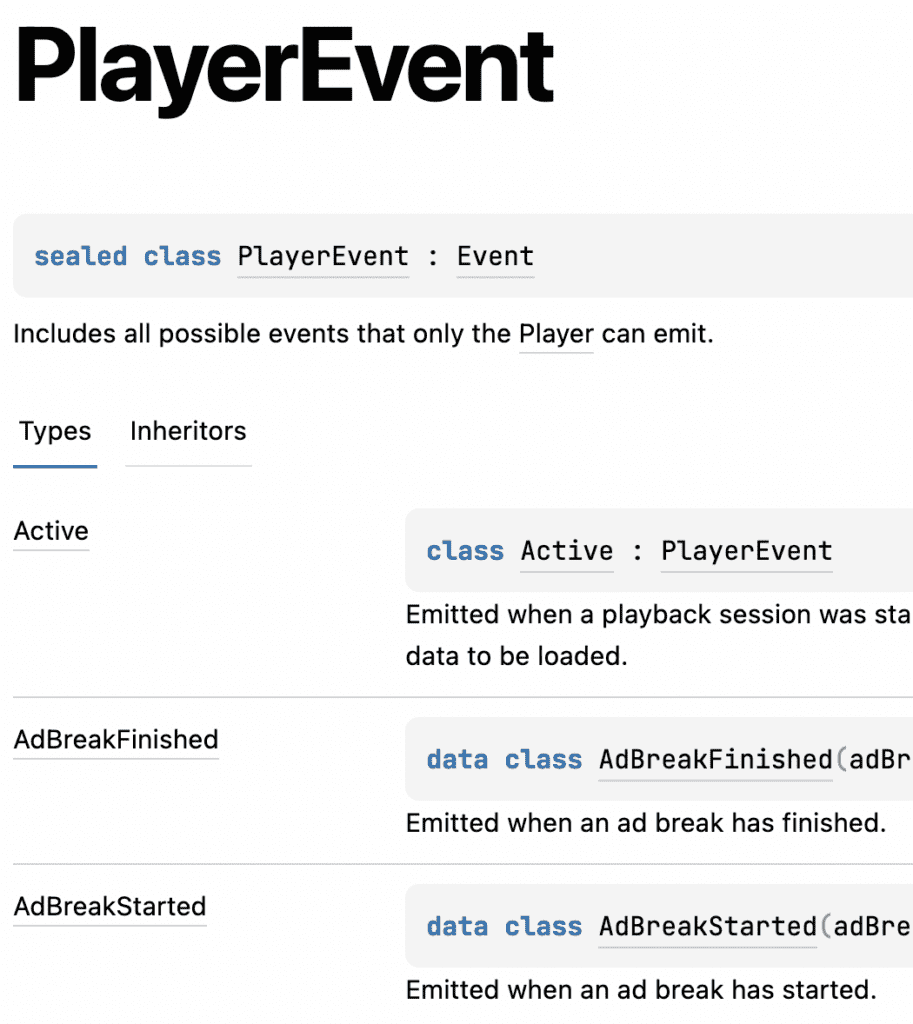Click PlayerEvent supertype in Active signature

click(x=746, y=551)
